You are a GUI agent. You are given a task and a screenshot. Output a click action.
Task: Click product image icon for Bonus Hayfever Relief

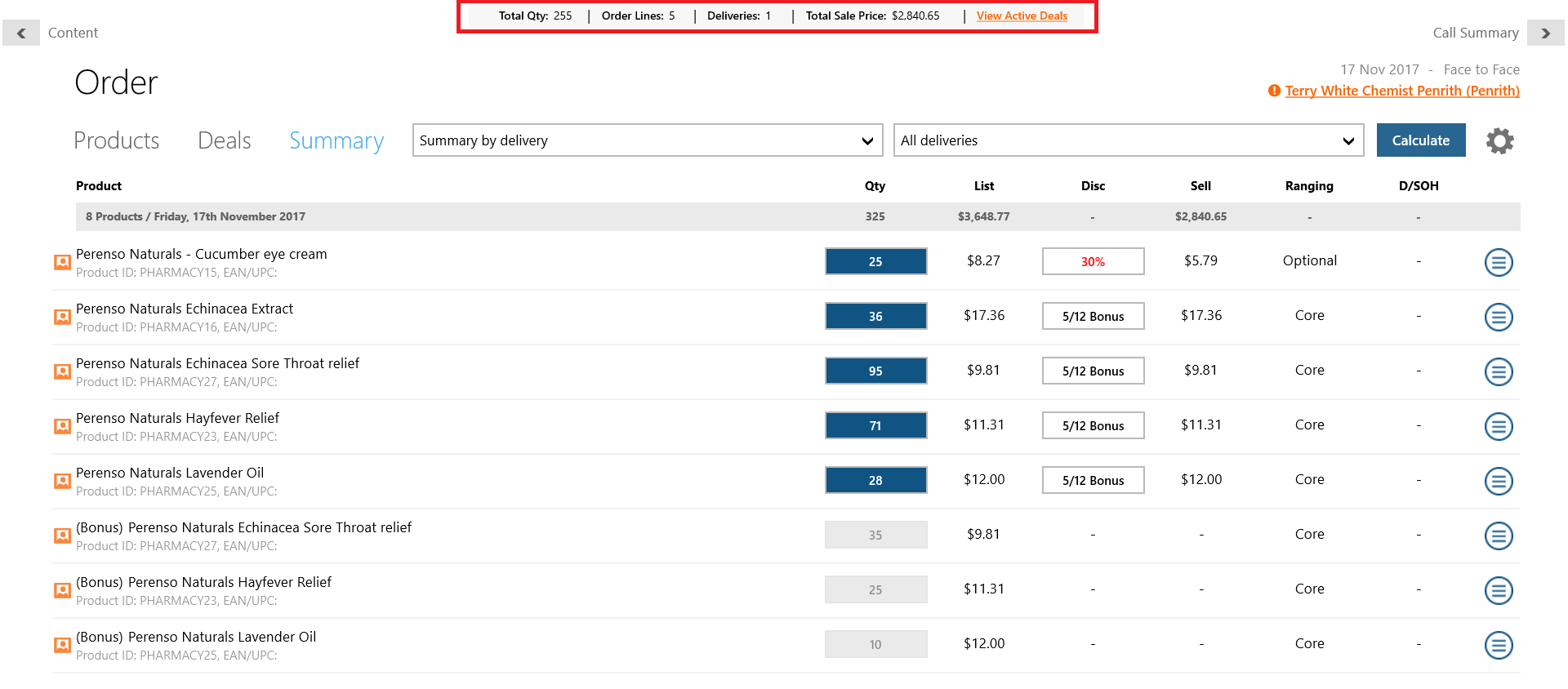click(x=62, y=590)
